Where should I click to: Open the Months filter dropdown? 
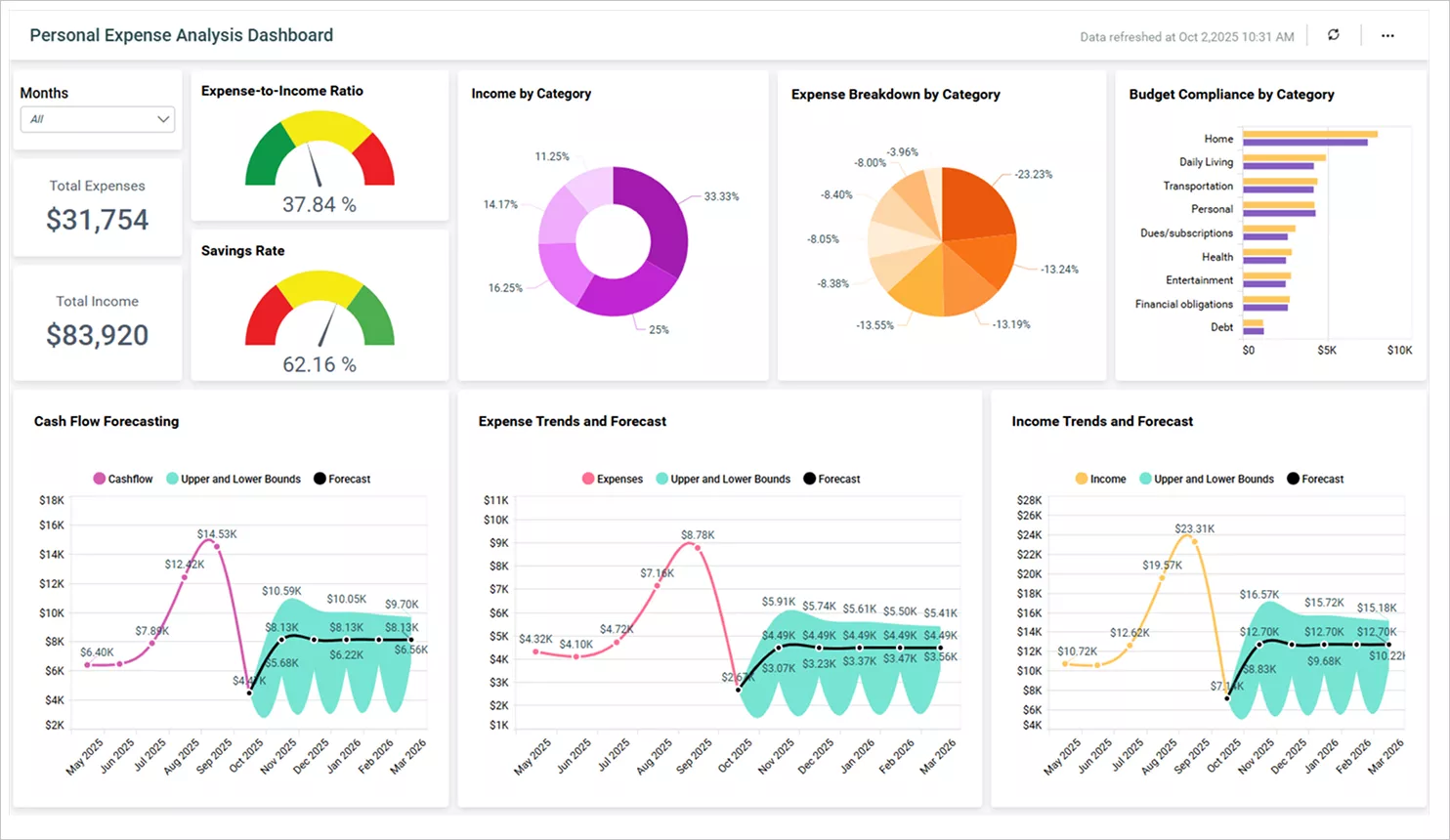(x=97, y=119)
